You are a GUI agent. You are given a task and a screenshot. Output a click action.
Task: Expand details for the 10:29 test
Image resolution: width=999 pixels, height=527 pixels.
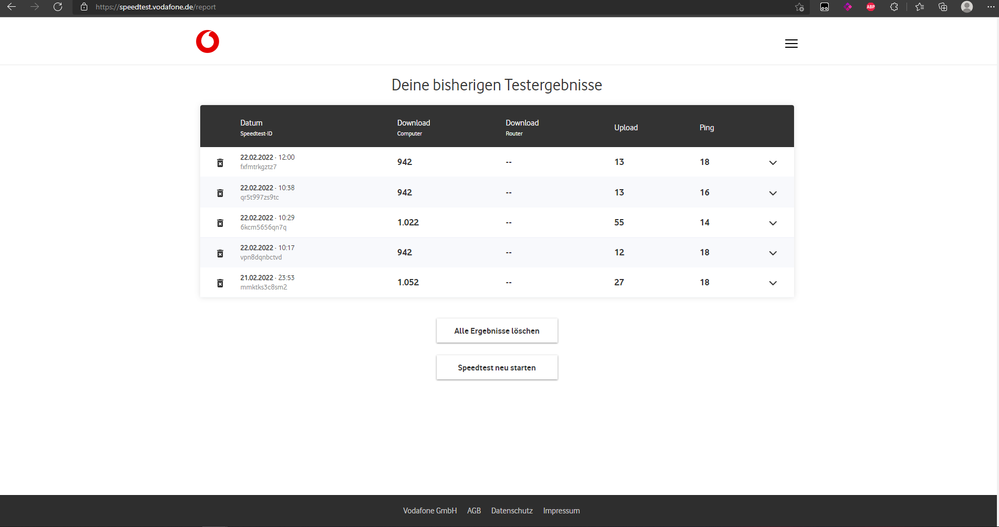pyautogui.click(x=773, y=223)
